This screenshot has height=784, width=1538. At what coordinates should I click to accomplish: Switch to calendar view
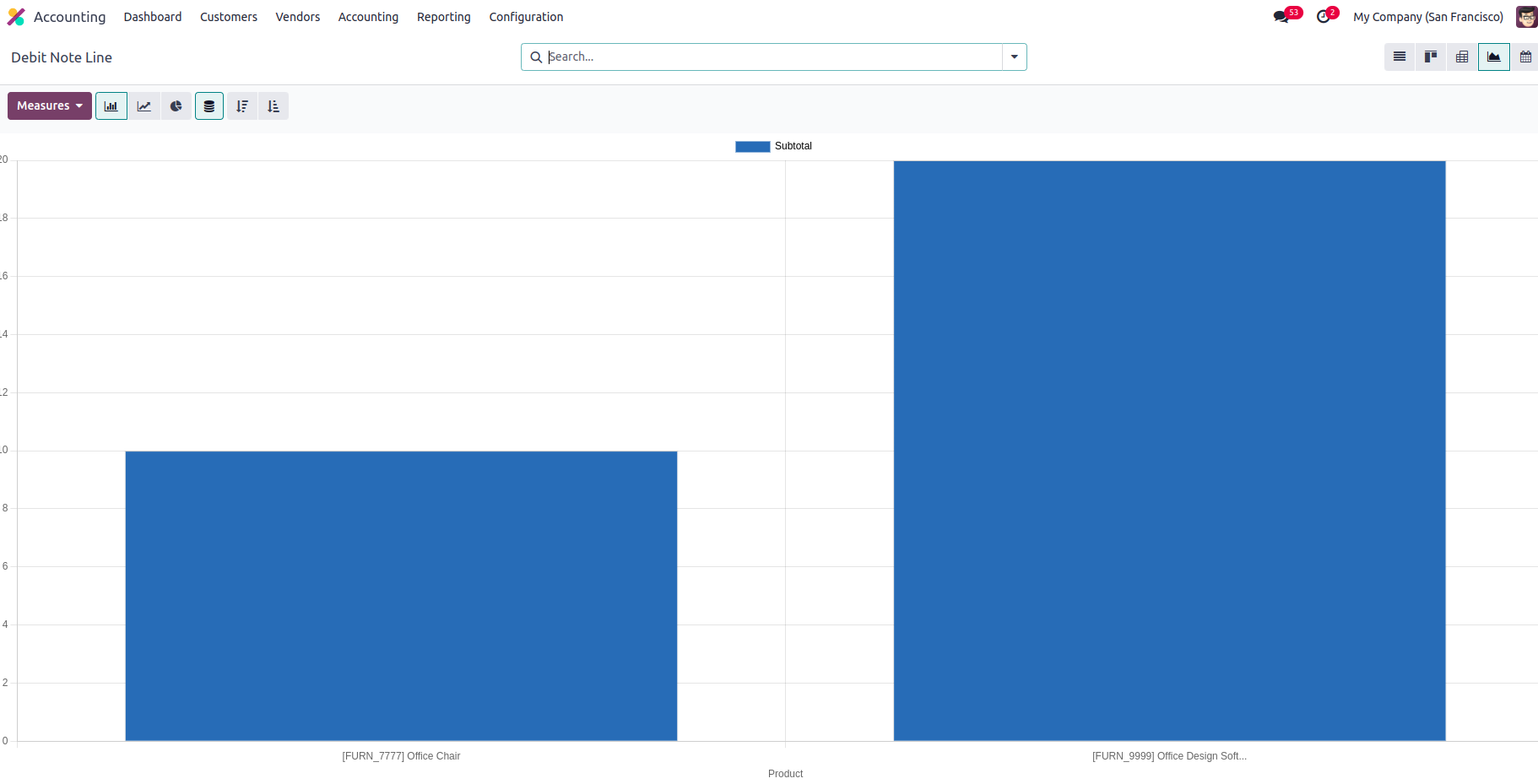click(1525, 57)
